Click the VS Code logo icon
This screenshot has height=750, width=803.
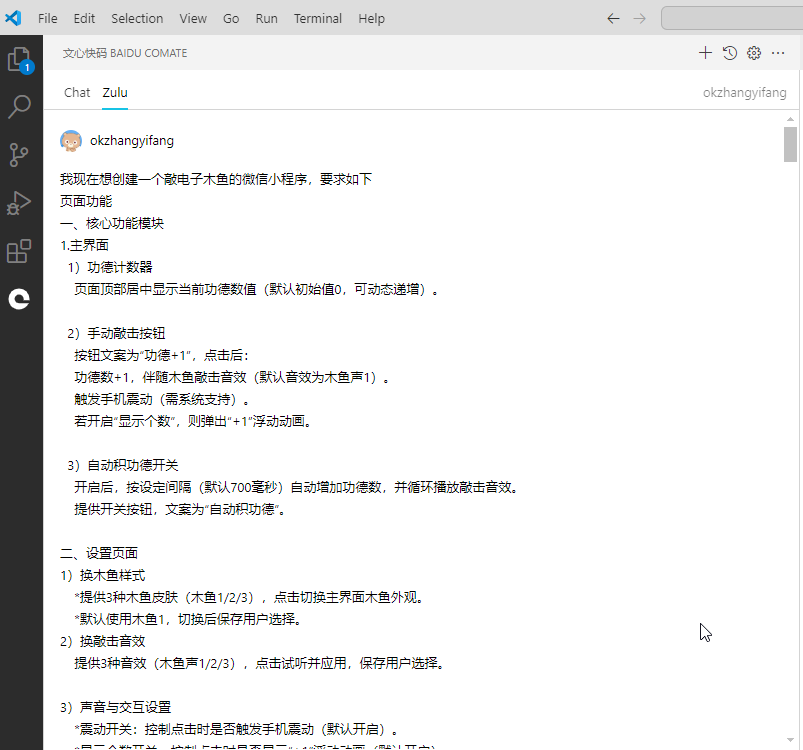[13, 18]
